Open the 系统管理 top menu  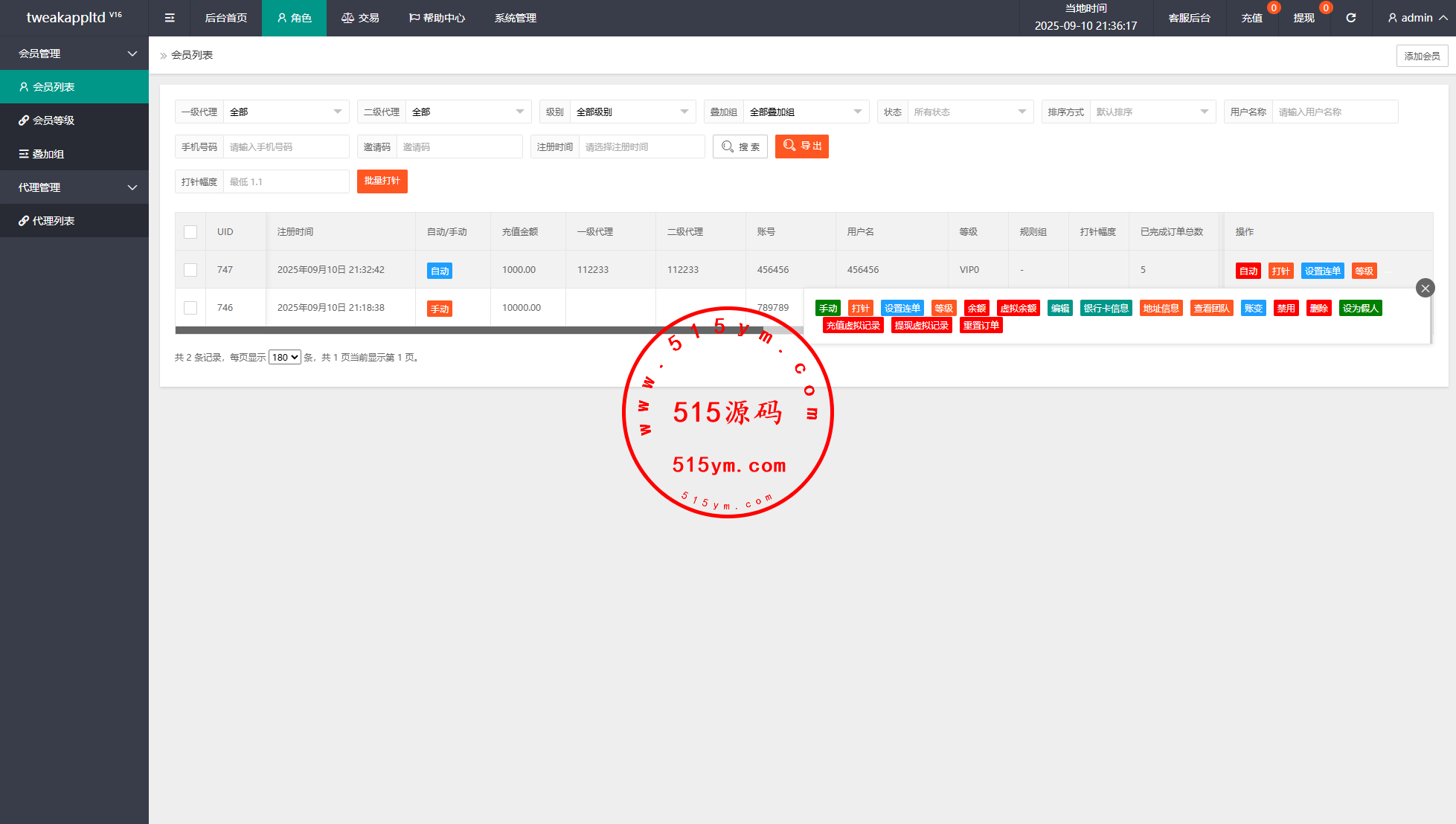515,18
